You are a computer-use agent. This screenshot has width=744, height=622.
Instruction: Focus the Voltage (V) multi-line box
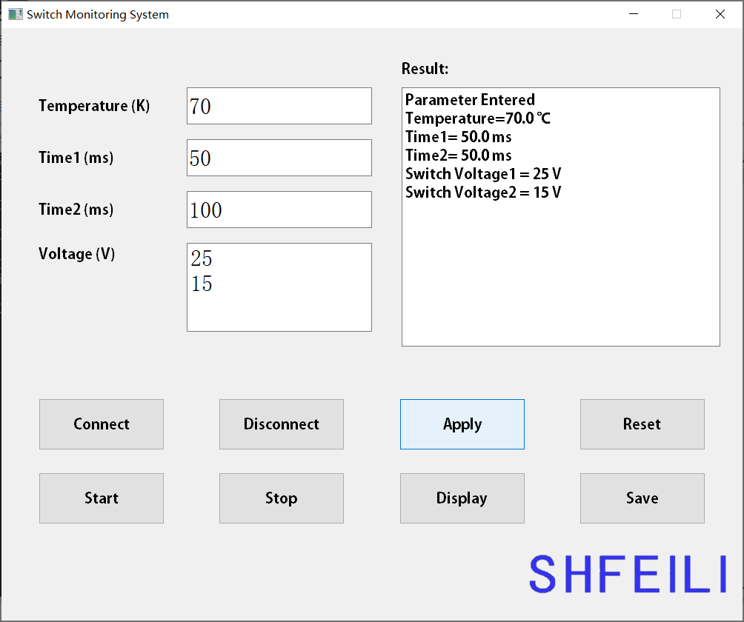click(279, 287)
